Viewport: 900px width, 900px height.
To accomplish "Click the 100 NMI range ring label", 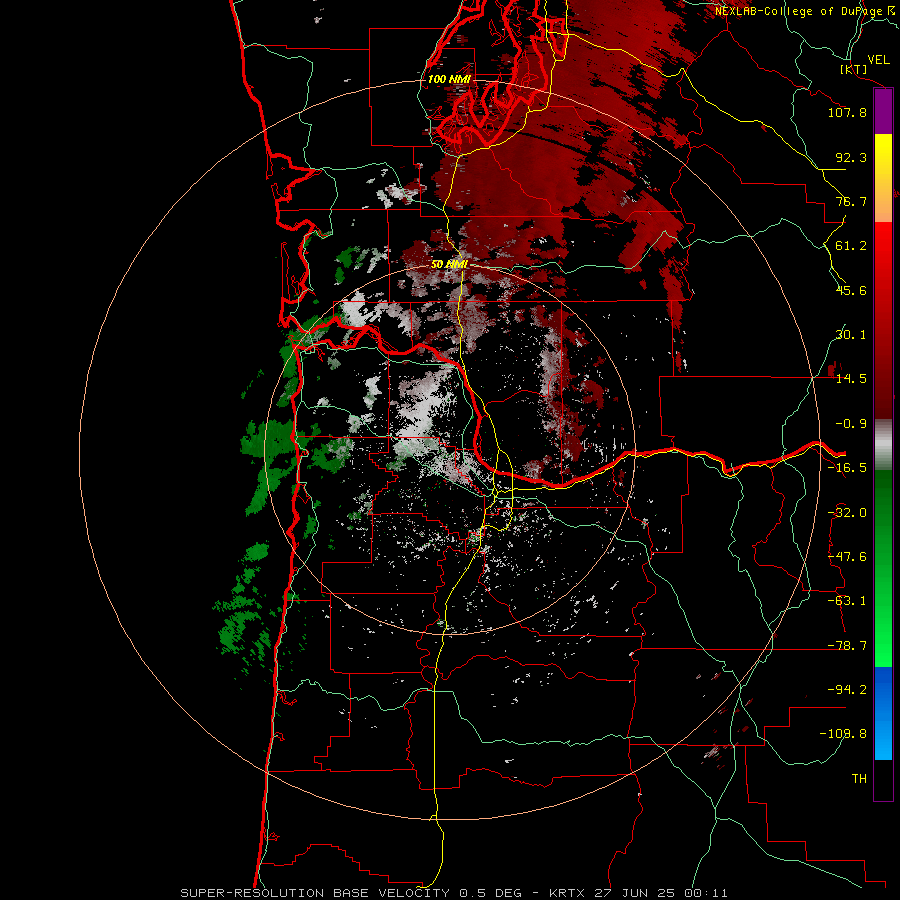I will 449,79.
